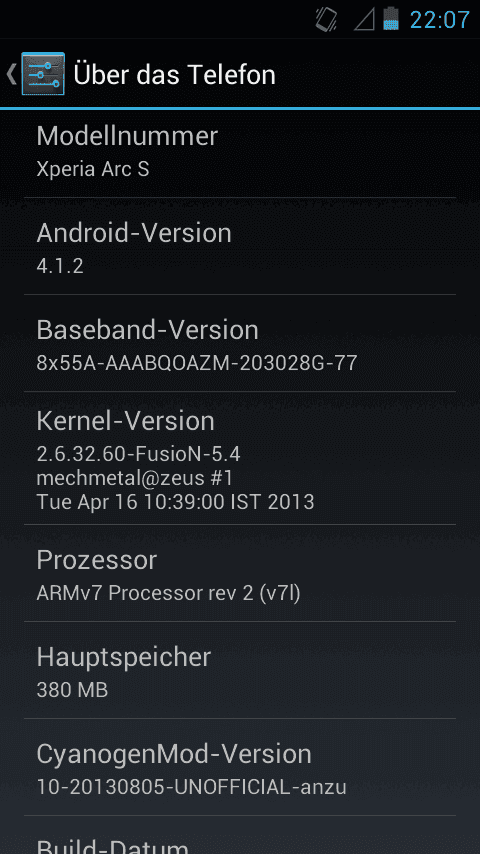The image size is (480, 854).
Task: Tap the mechmetal@zeus kernel build line
Action: coord(135,478)
